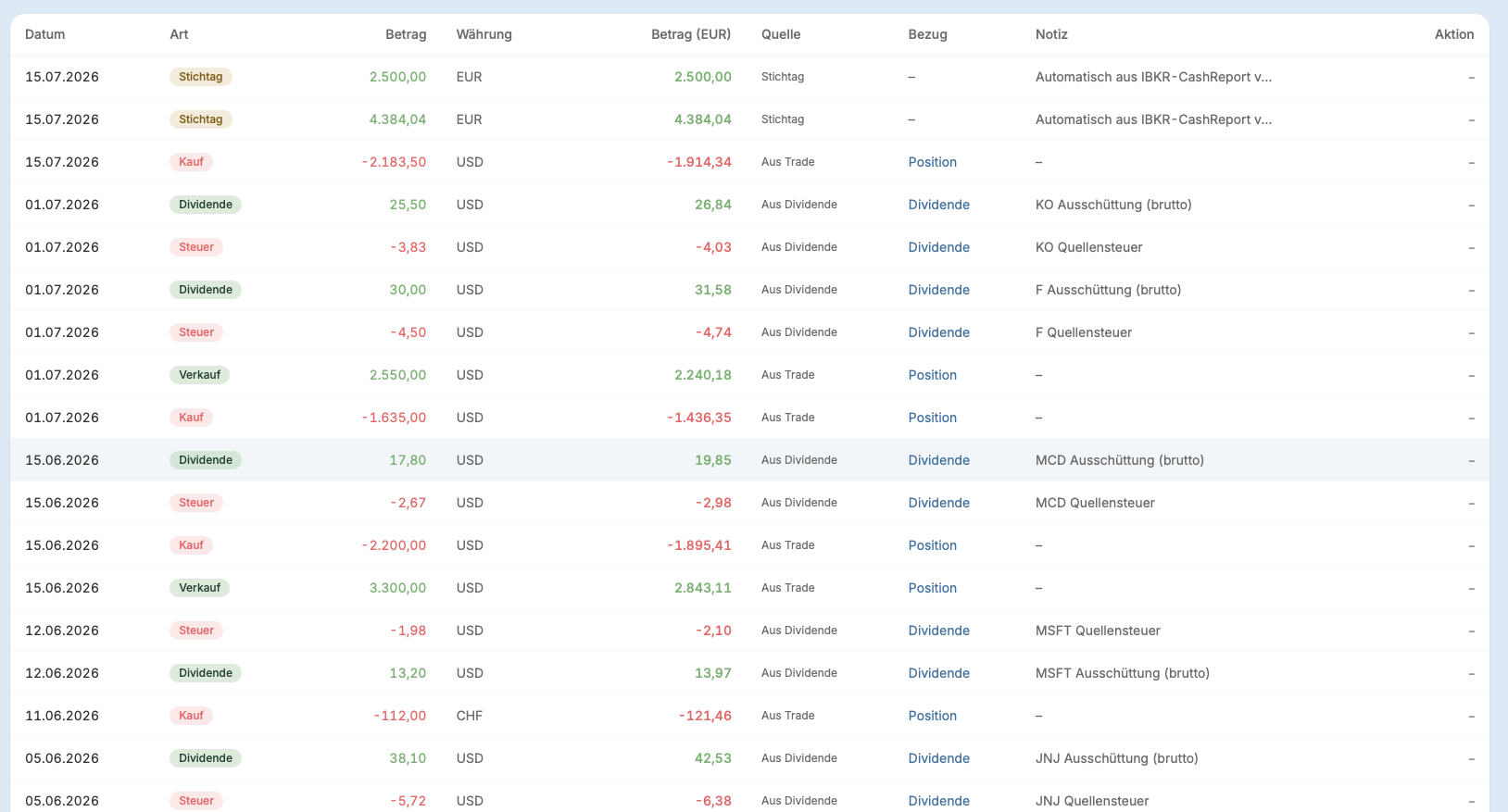Click the Währung column header

click(484, 34)
